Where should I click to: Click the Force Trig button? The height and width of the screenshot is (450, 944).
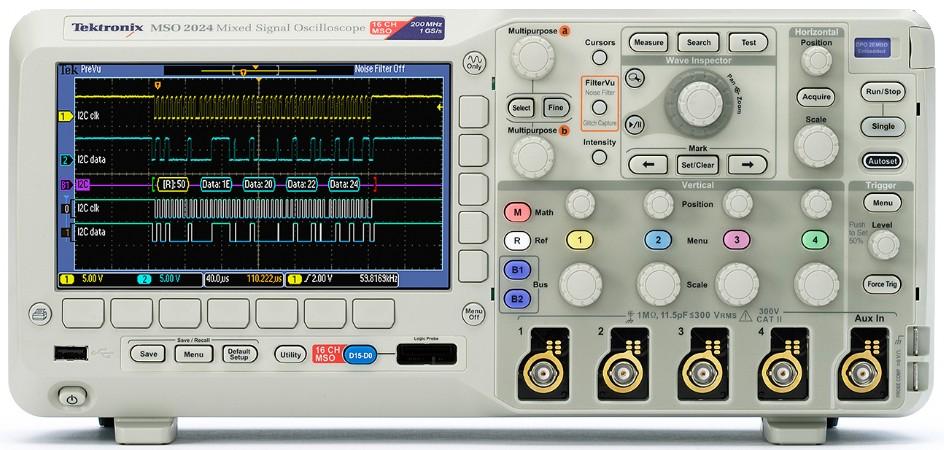pos(882,284)
